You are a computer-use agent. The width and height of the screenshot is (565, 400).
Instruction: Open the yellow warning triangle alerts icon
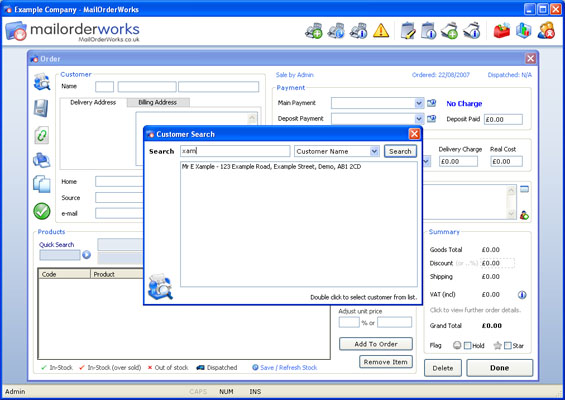(381, 31)
